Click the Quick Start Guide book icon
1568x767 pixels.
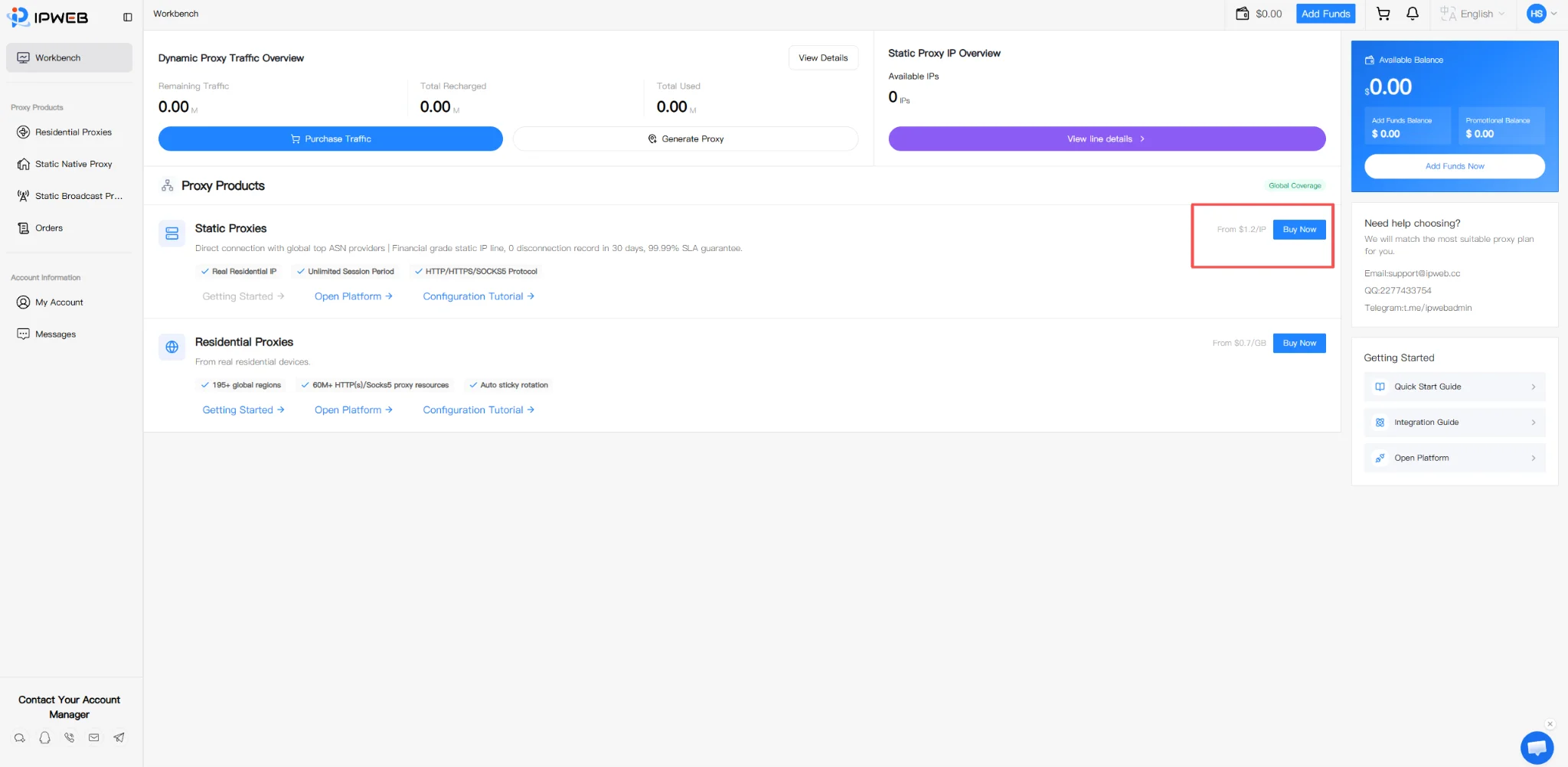(x=1380, y=387)
